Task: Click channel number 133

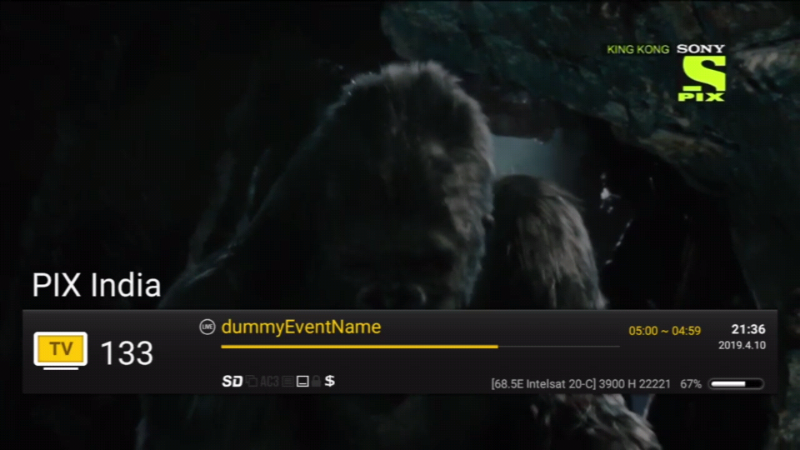Action: point(127,353)
